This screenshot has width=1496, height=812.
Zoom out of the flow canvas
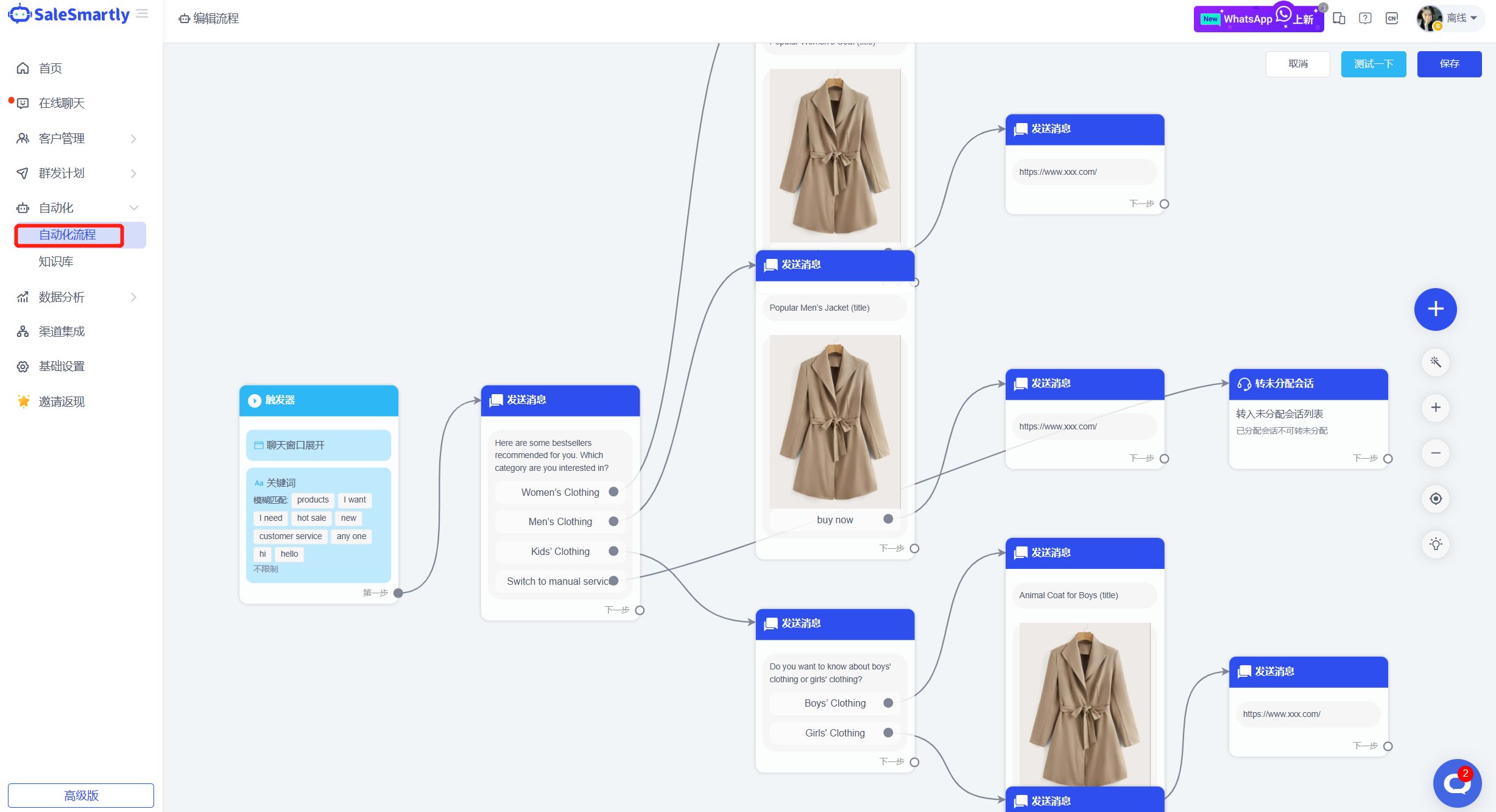click(x=1435, y=453)
